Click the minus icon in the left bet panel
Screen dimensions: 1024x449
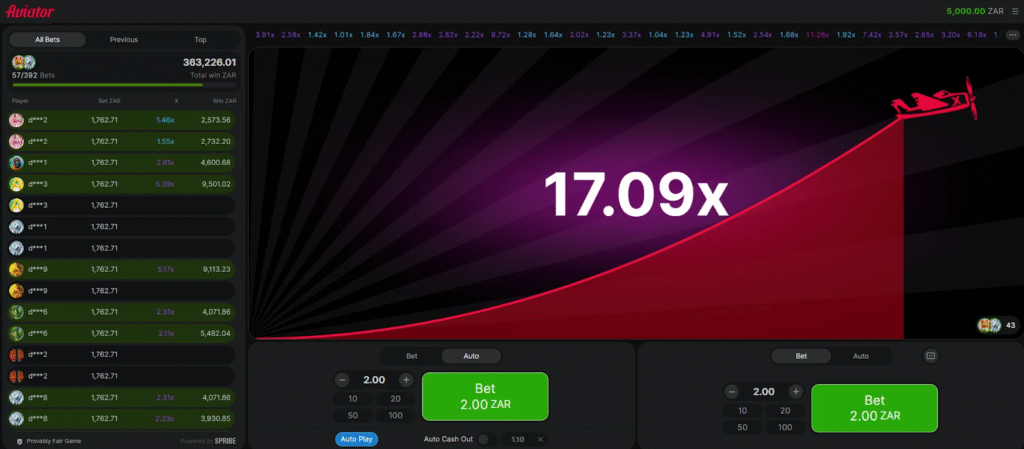point(342,380)
